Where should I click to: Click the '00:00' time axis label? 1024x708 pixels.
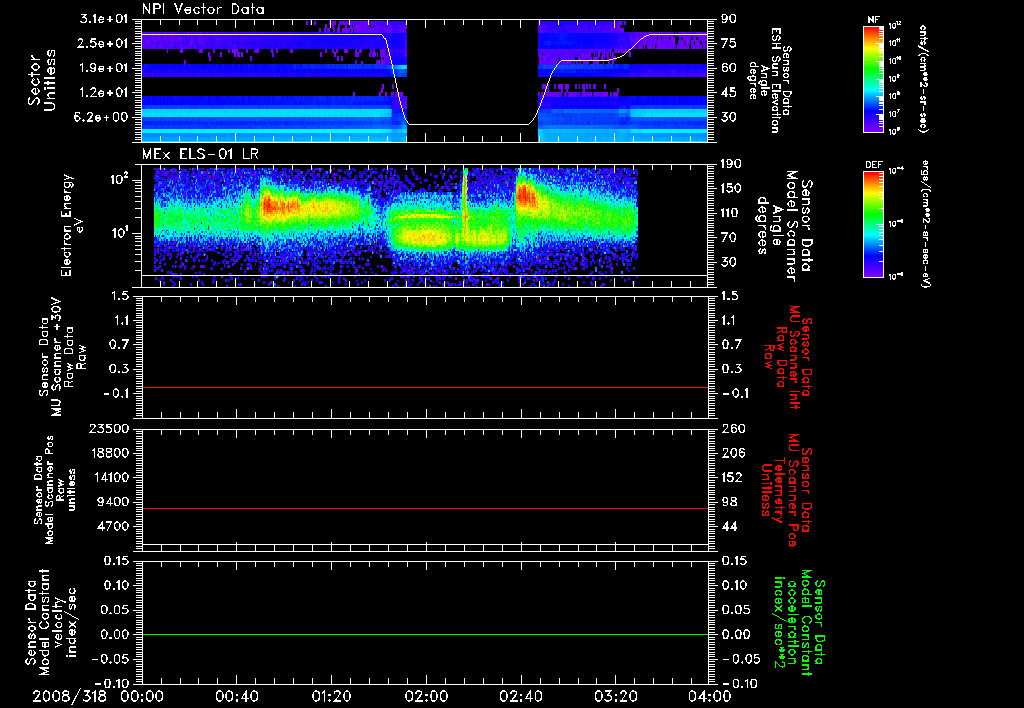coord(142,697)
